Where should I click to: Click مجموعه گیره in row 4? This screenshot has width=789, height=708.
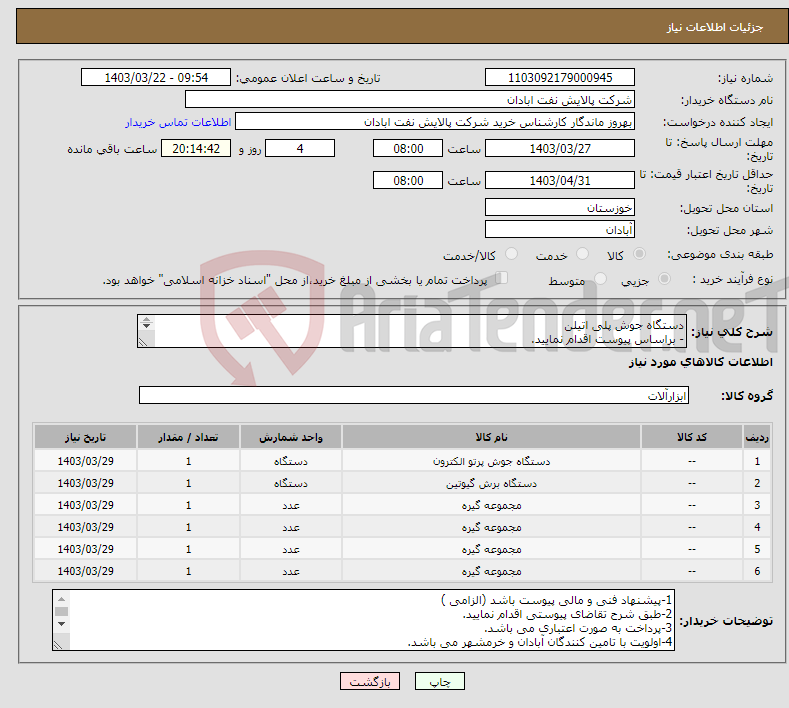492,527
